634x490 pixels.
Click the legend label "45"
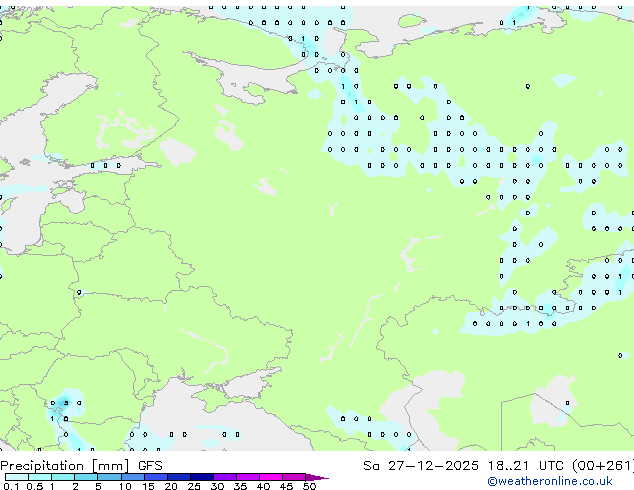point(286,486)
